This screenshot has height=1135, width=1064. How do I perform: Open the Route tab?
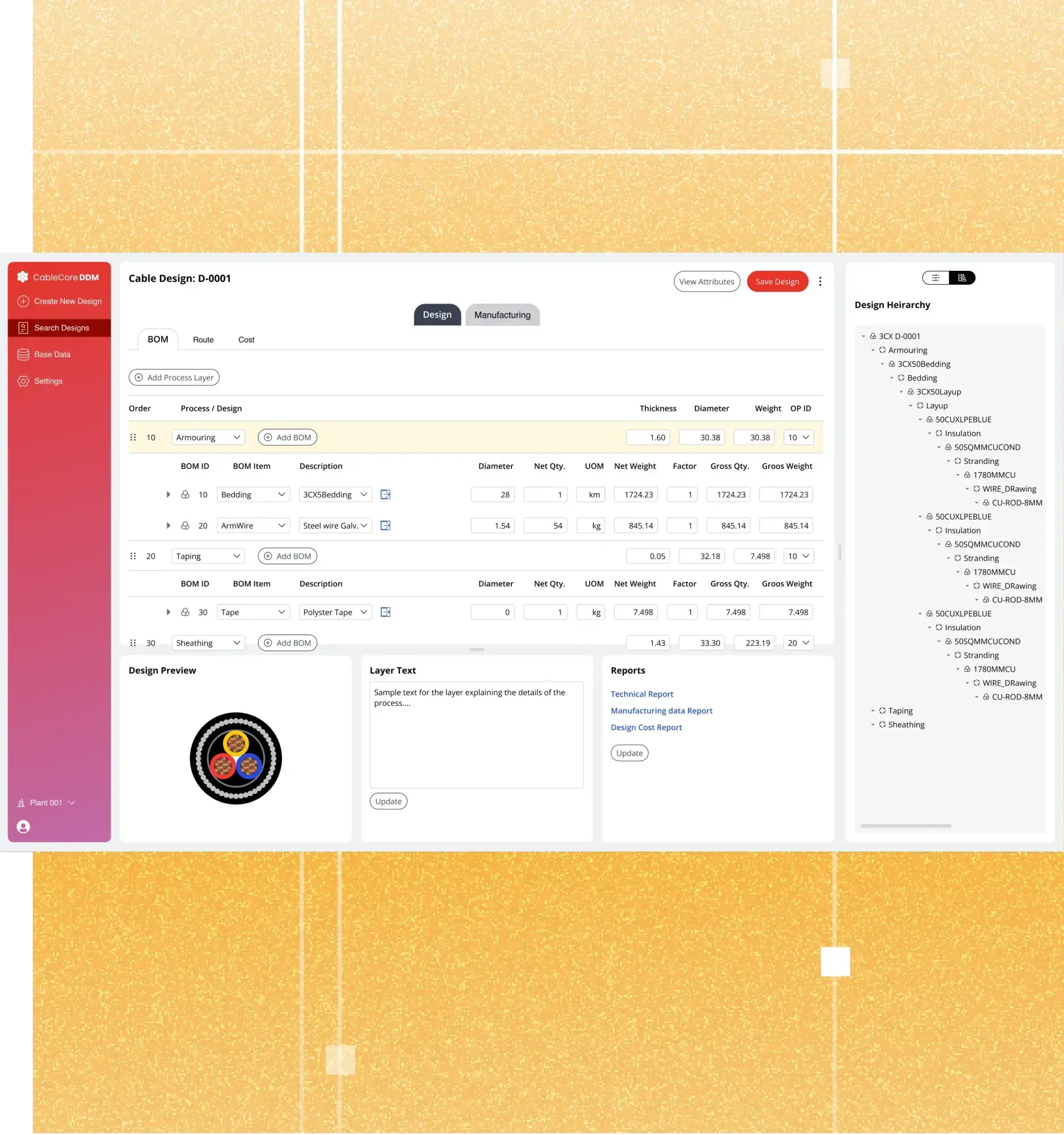(x=203, y=339)
